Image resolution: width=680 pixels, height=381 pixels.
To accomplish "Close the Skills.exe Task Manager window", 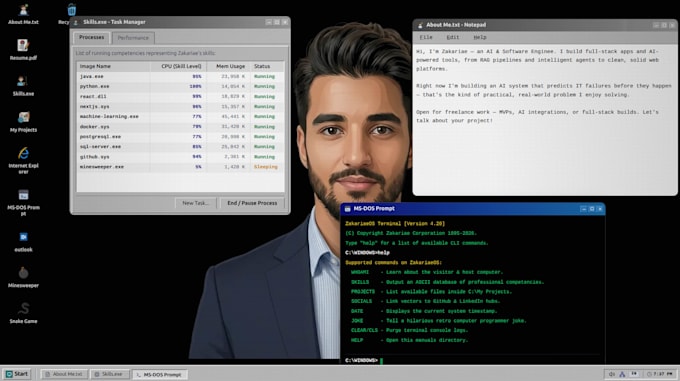I will (x=285, y=22).
